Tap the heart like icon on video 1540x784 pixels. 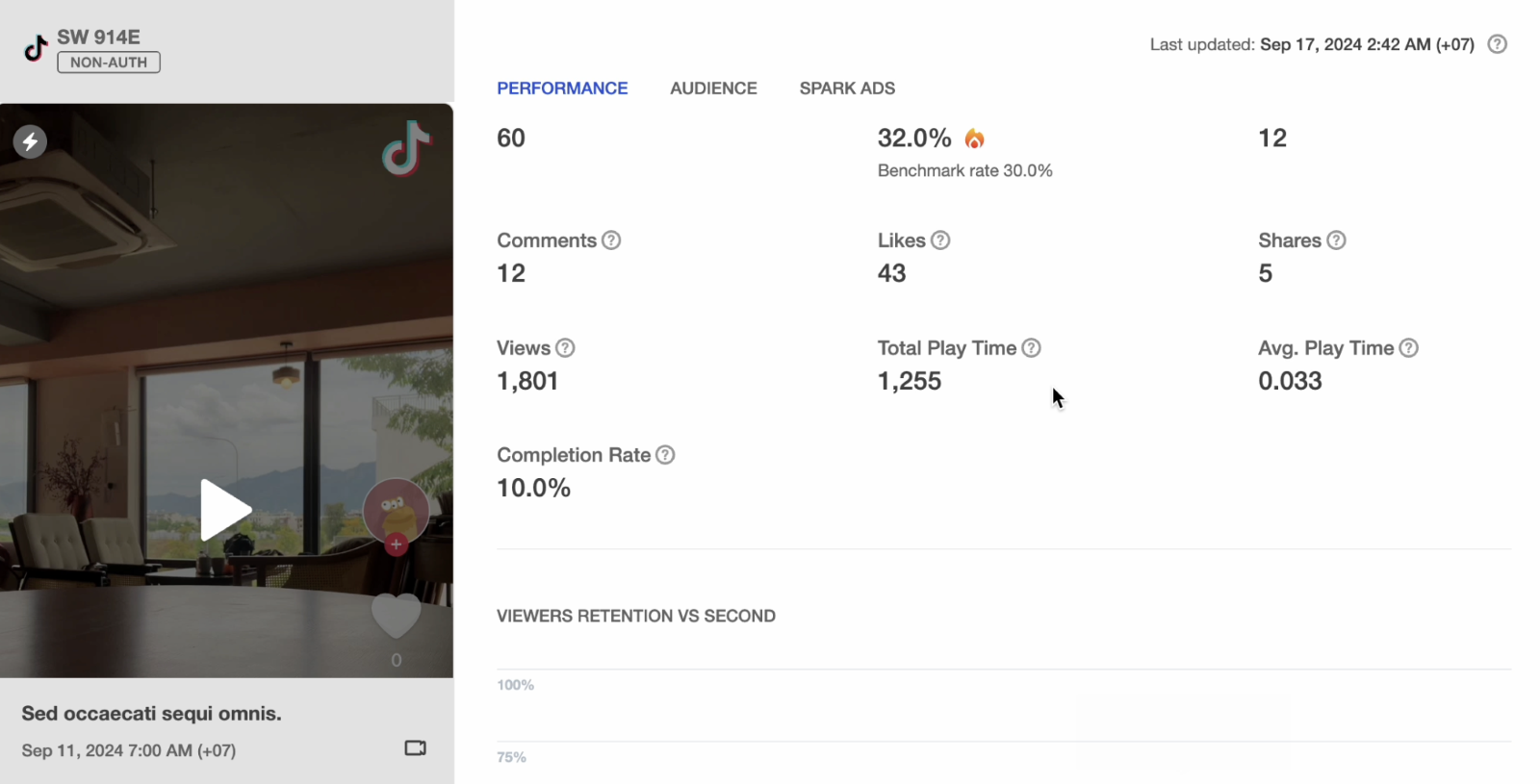[x=397, y=617]
